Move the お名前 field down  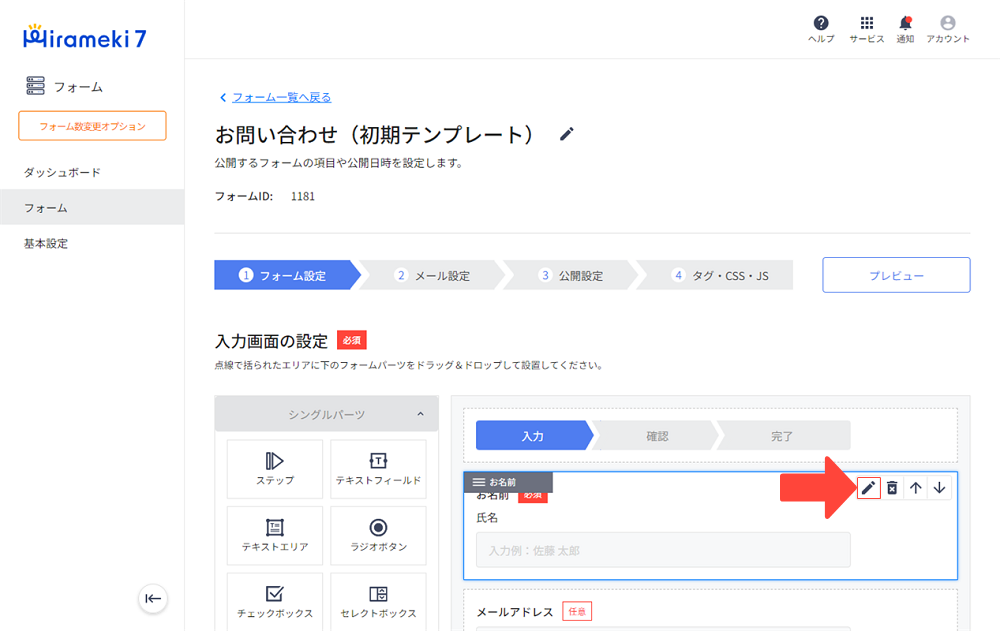coord(939,488)
